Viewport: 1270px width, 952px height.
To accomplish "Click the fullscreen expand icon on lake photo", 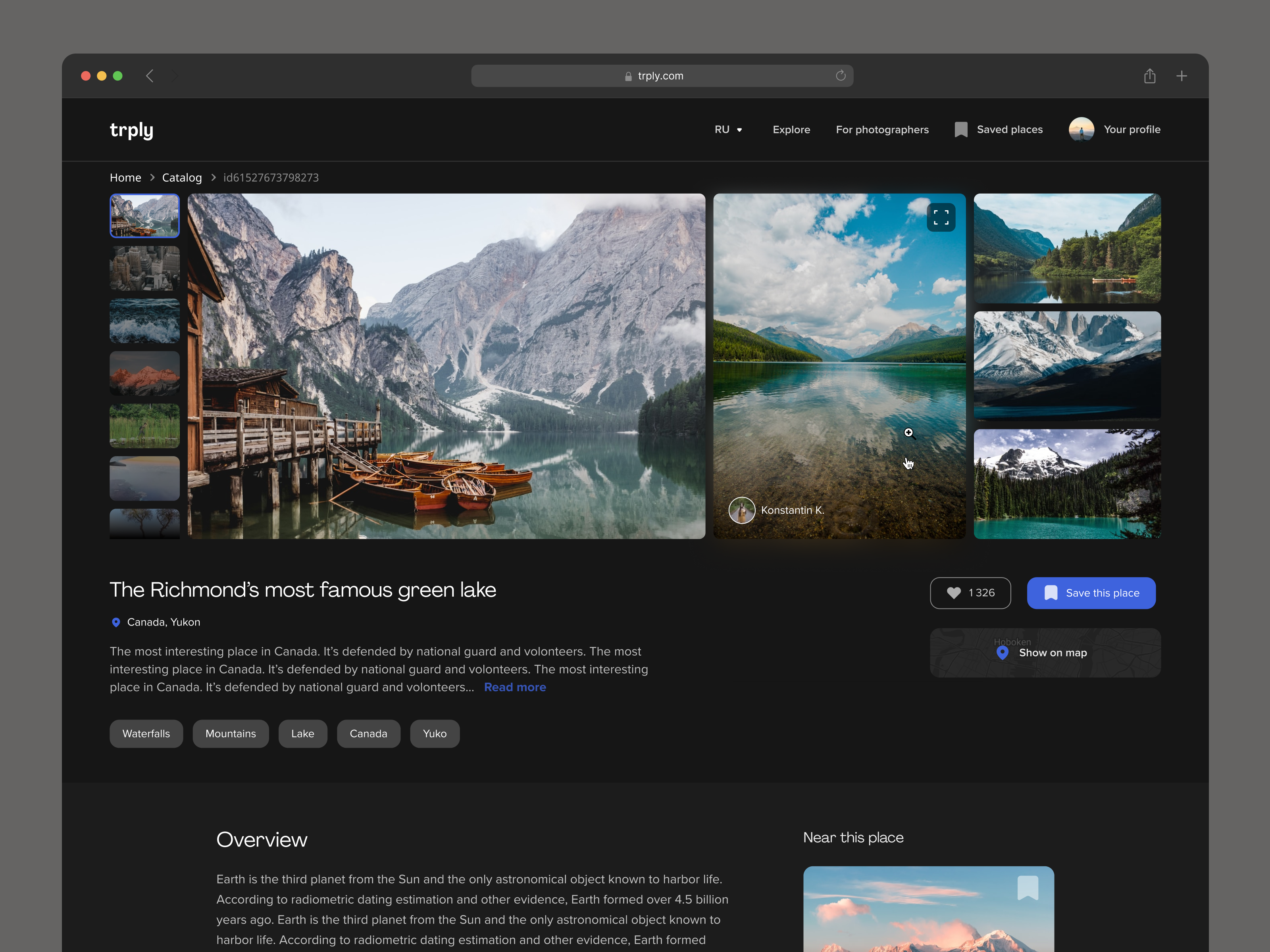I will pyautogui.click(x=941, y=217).
